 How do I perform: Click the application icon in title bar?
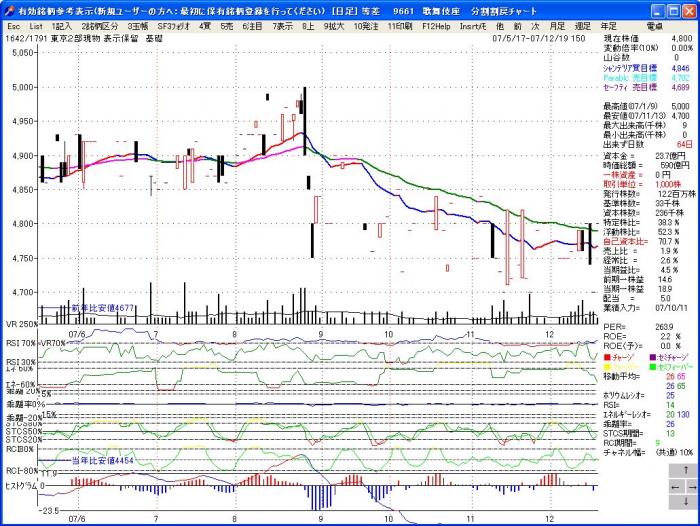click(x=8, y=8)
